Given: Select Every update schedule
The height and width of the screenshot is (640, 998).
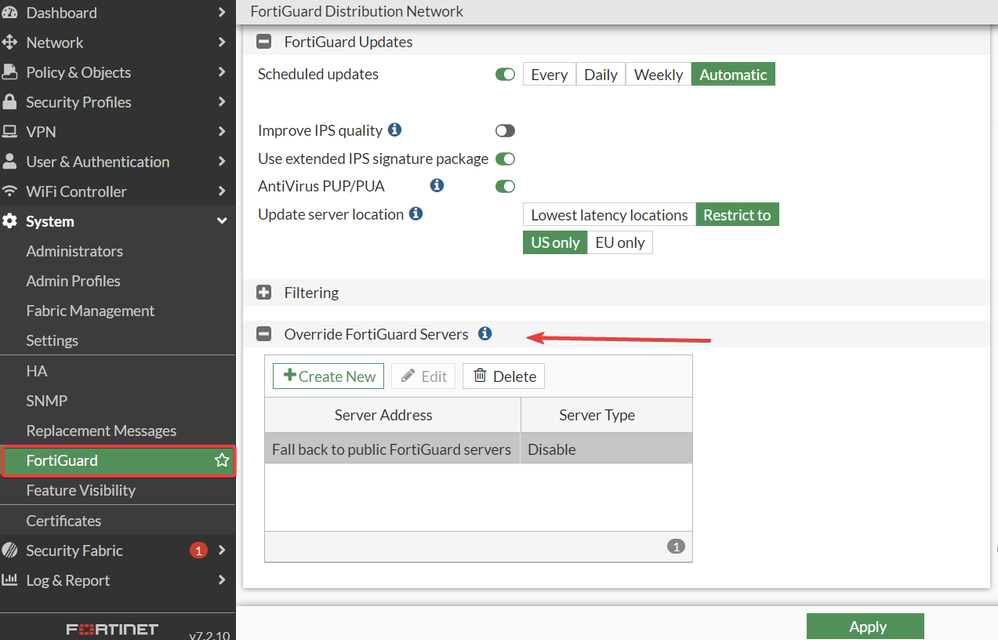Looking at the screenshot, I should [549, 74].
